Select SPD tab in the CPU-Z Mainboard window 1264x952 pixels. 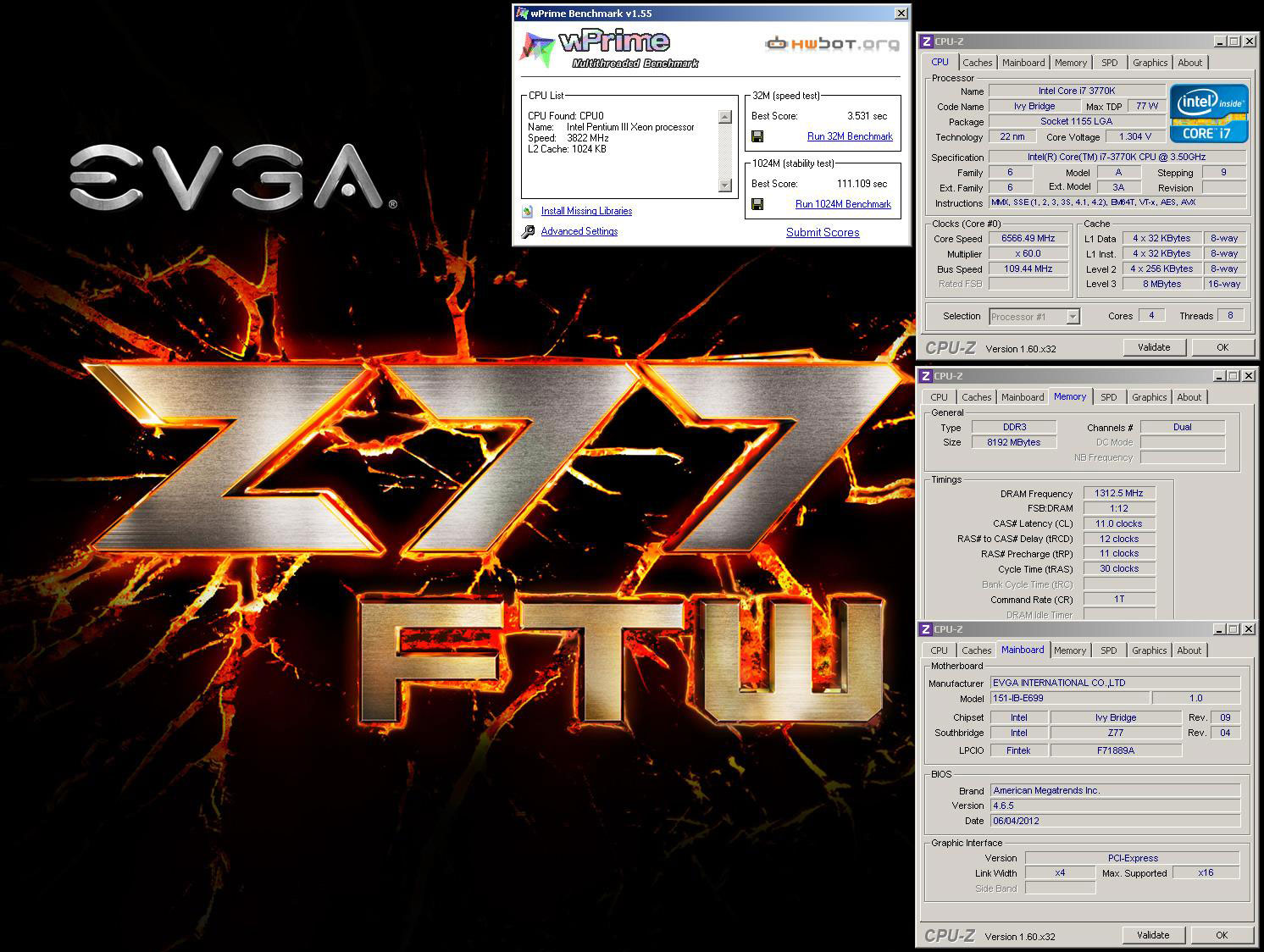[1109, 650]
